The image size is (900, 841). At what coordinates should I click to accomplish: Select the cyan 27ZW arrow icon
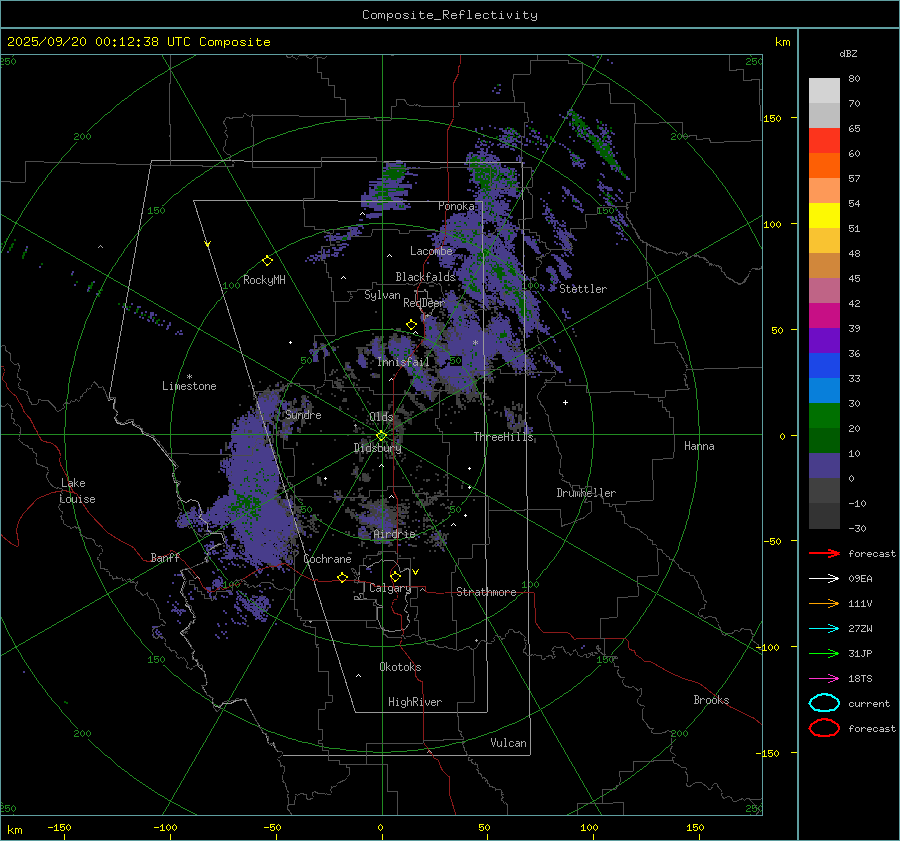tap(824, 628)
